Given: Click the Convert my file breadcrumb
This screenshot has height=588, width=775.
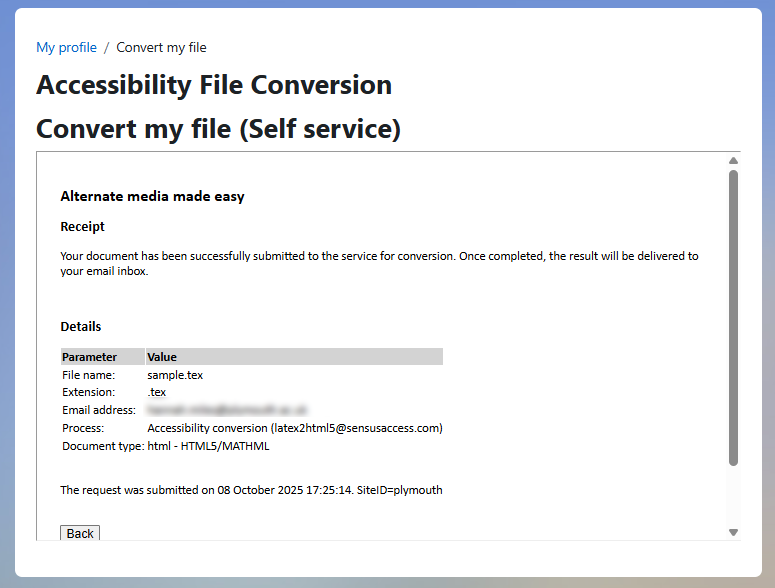Looking at the screenshot, I should click(x=161, y=47).
